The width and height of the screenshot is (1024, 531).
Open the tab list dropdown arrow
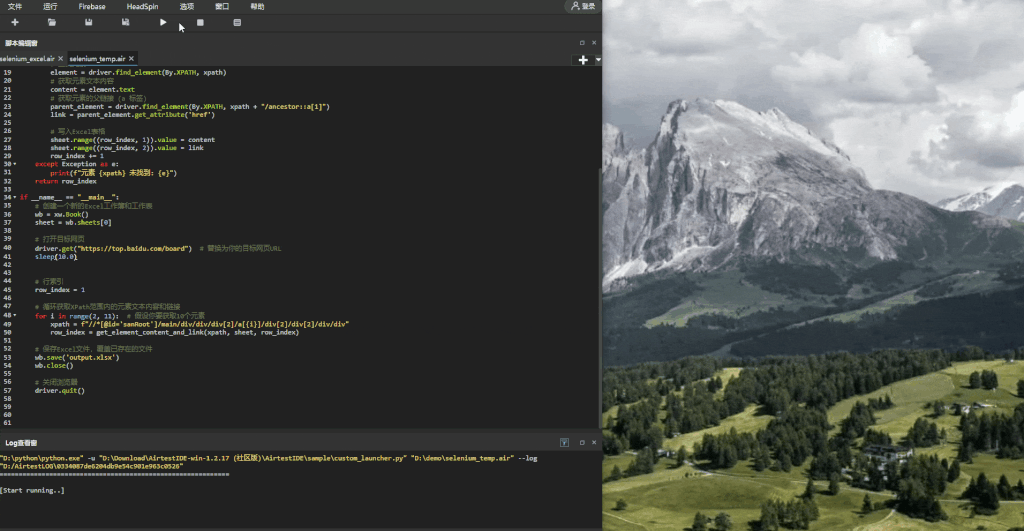pyautogui.click(x=598, y=60)
